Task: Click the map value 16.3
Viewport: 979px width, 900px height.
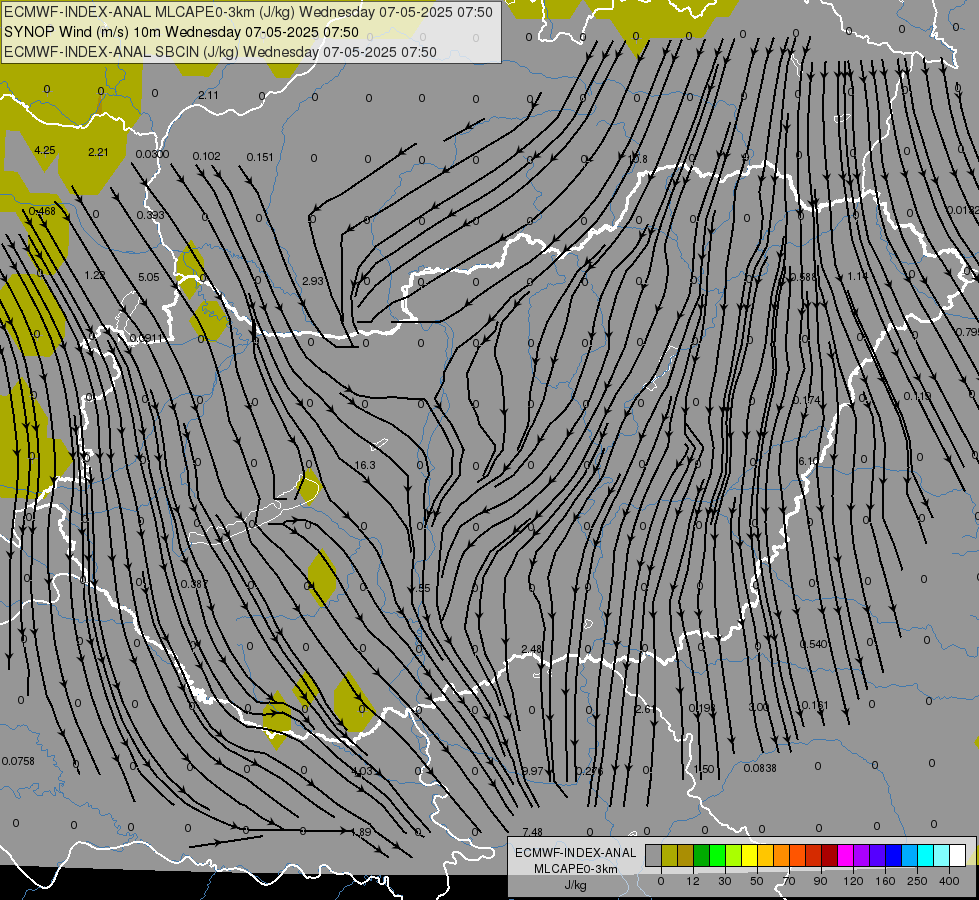Action: point(365,465)
